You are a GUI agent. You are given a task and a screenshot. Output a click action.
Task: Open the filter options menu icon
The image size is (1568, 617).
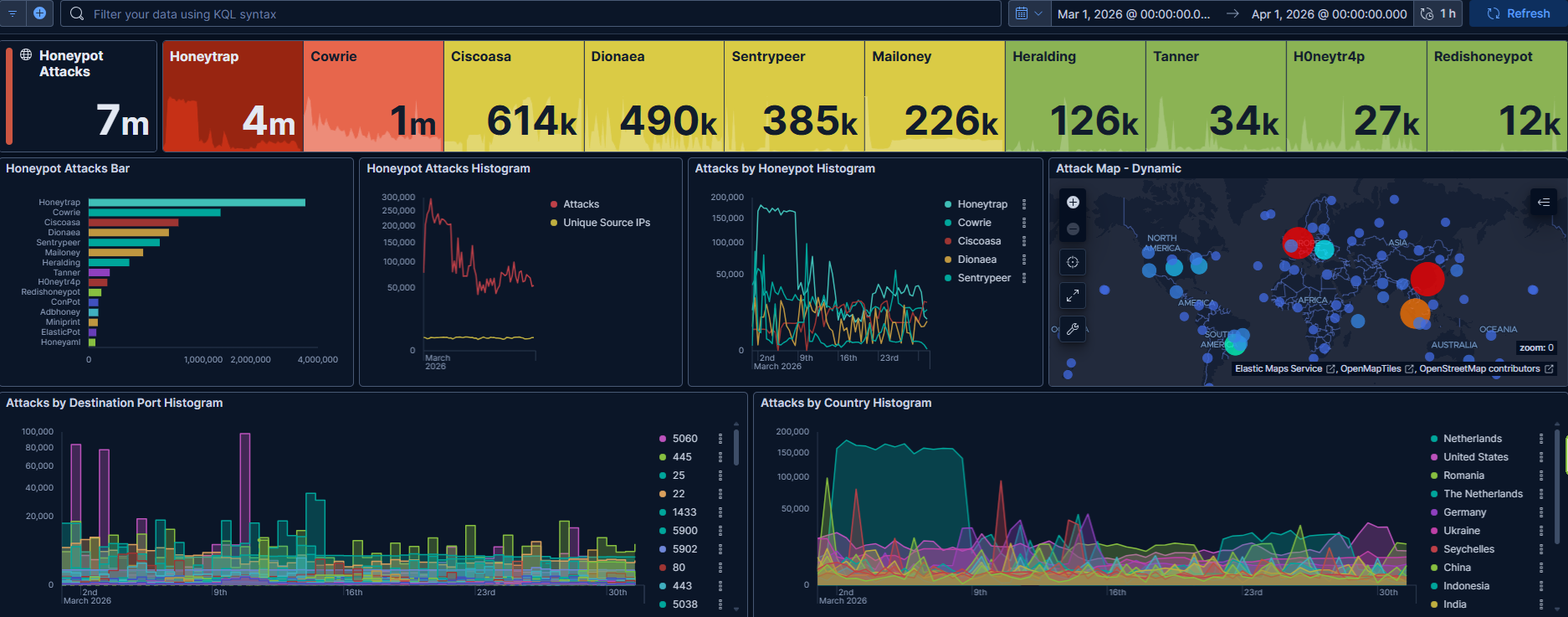coord(13,13)
